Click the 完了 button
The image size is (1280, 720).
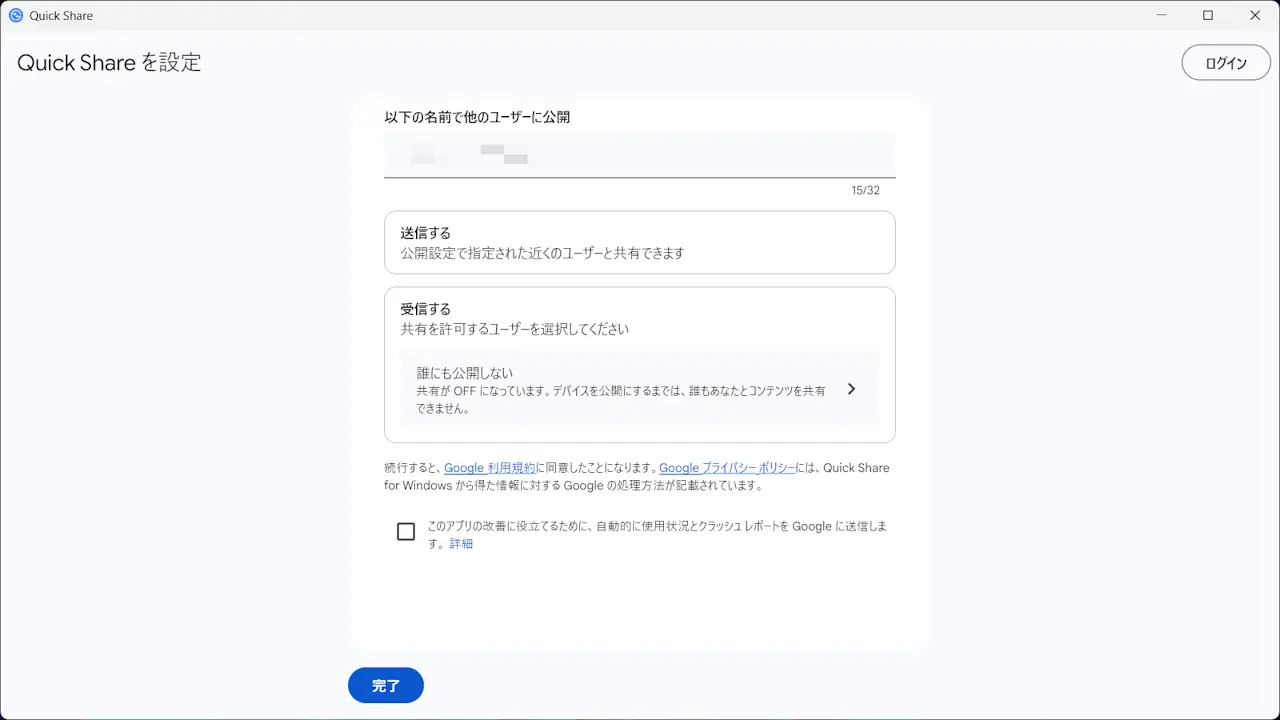(386, 686)
